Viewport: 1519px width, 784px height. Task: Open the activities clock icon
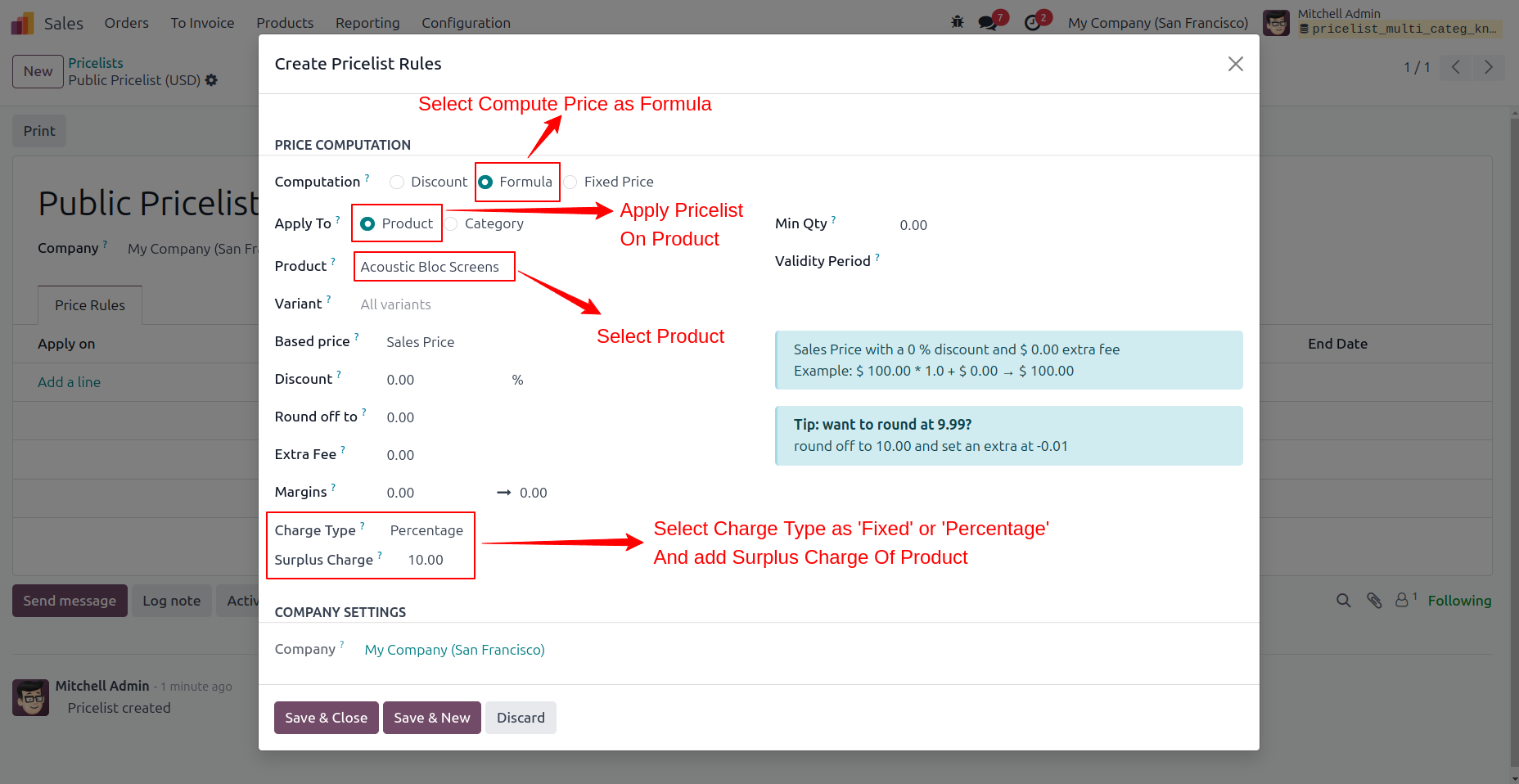click(1033, 23)
